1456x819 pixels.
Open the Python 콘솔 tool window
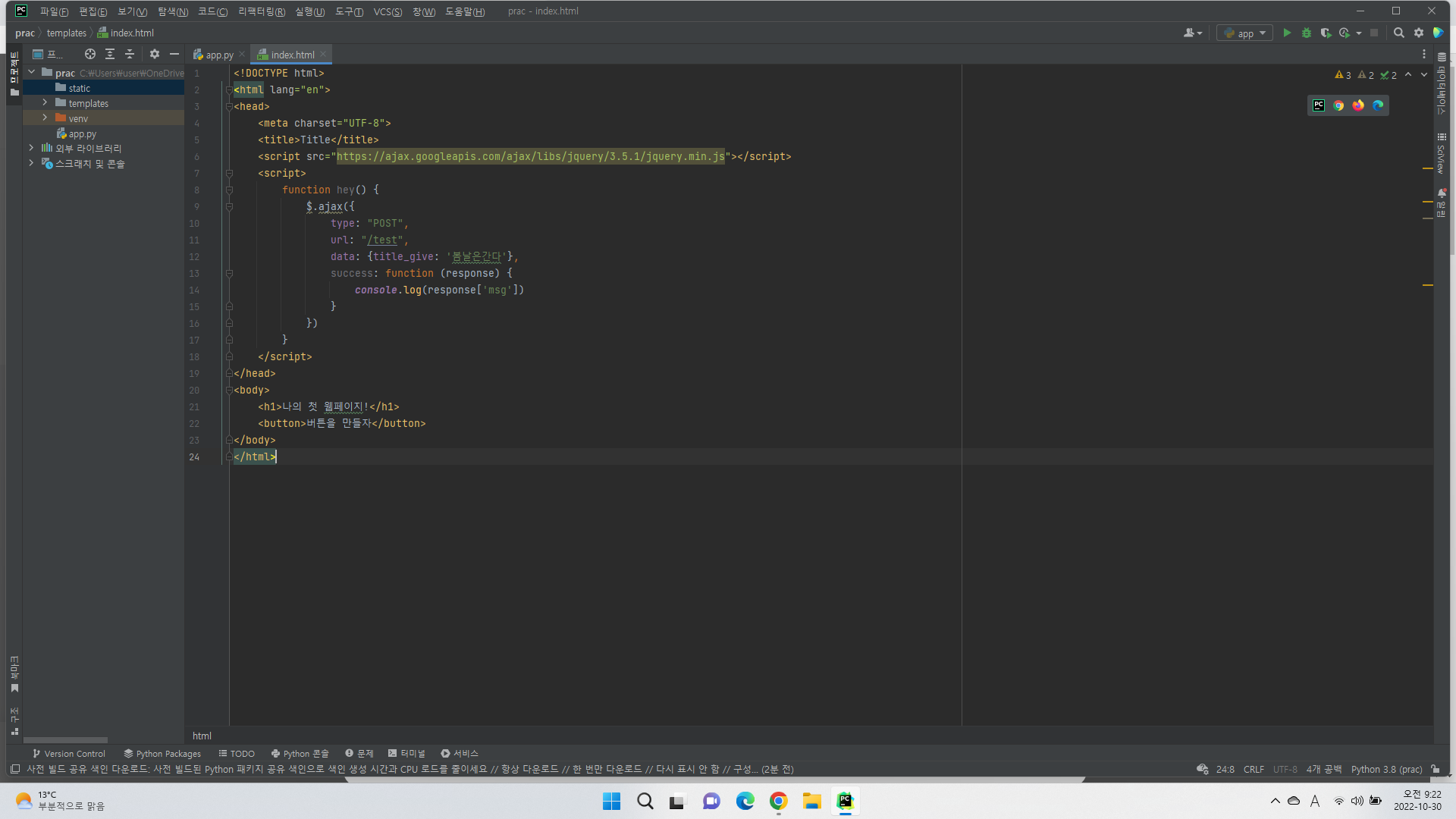pyautogui.click(x=300, y=753)
